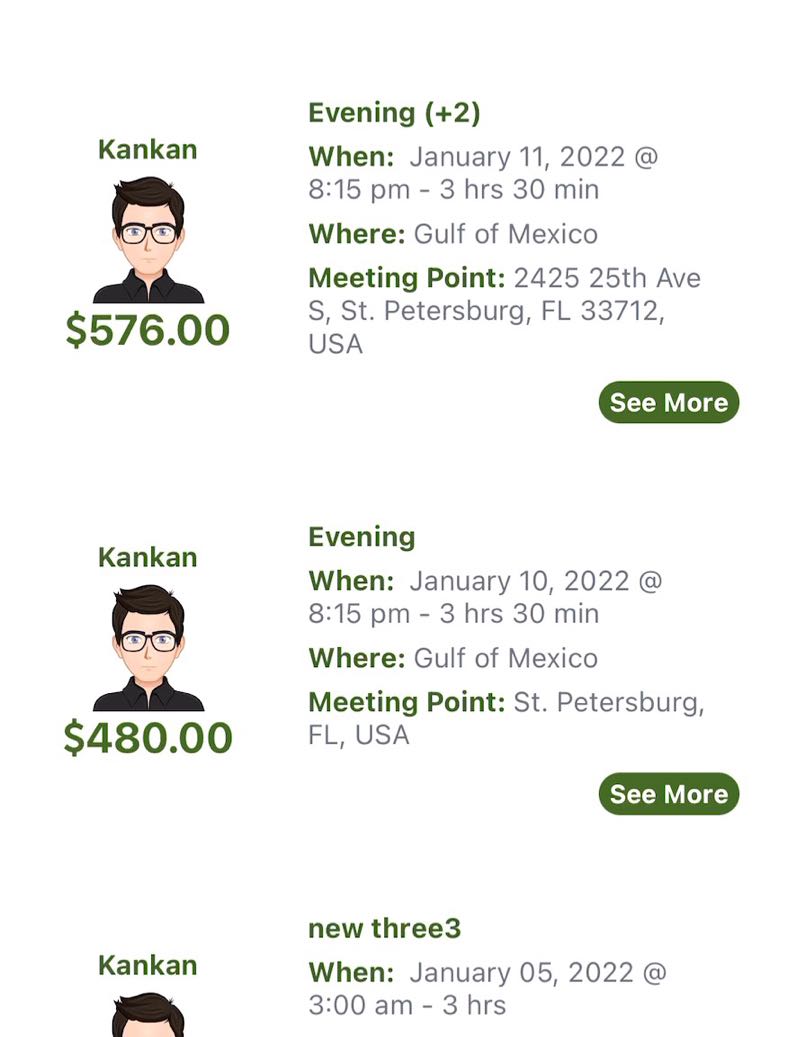Image resolution: width=797 pixels, height=1037 pixels.
Task: Select the $576.00 price
Action: tap(148, 330)
